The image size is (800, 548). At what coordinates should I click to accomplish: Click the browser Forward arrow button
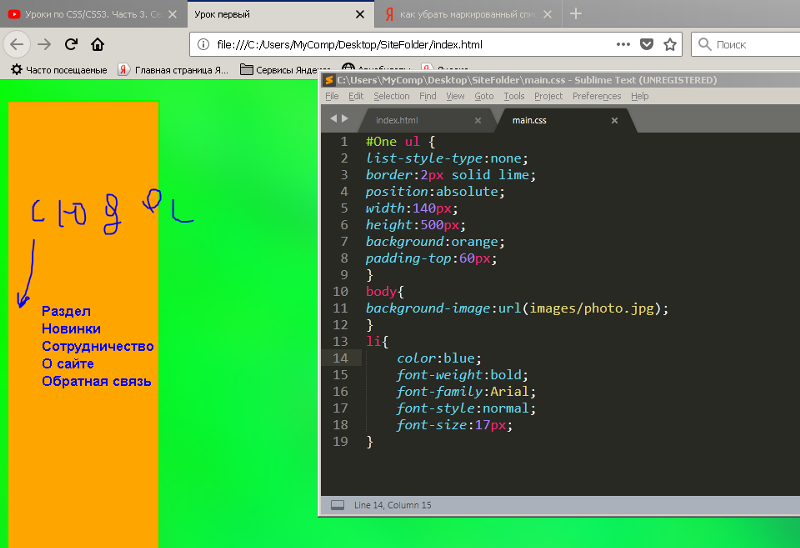(44, 44)
